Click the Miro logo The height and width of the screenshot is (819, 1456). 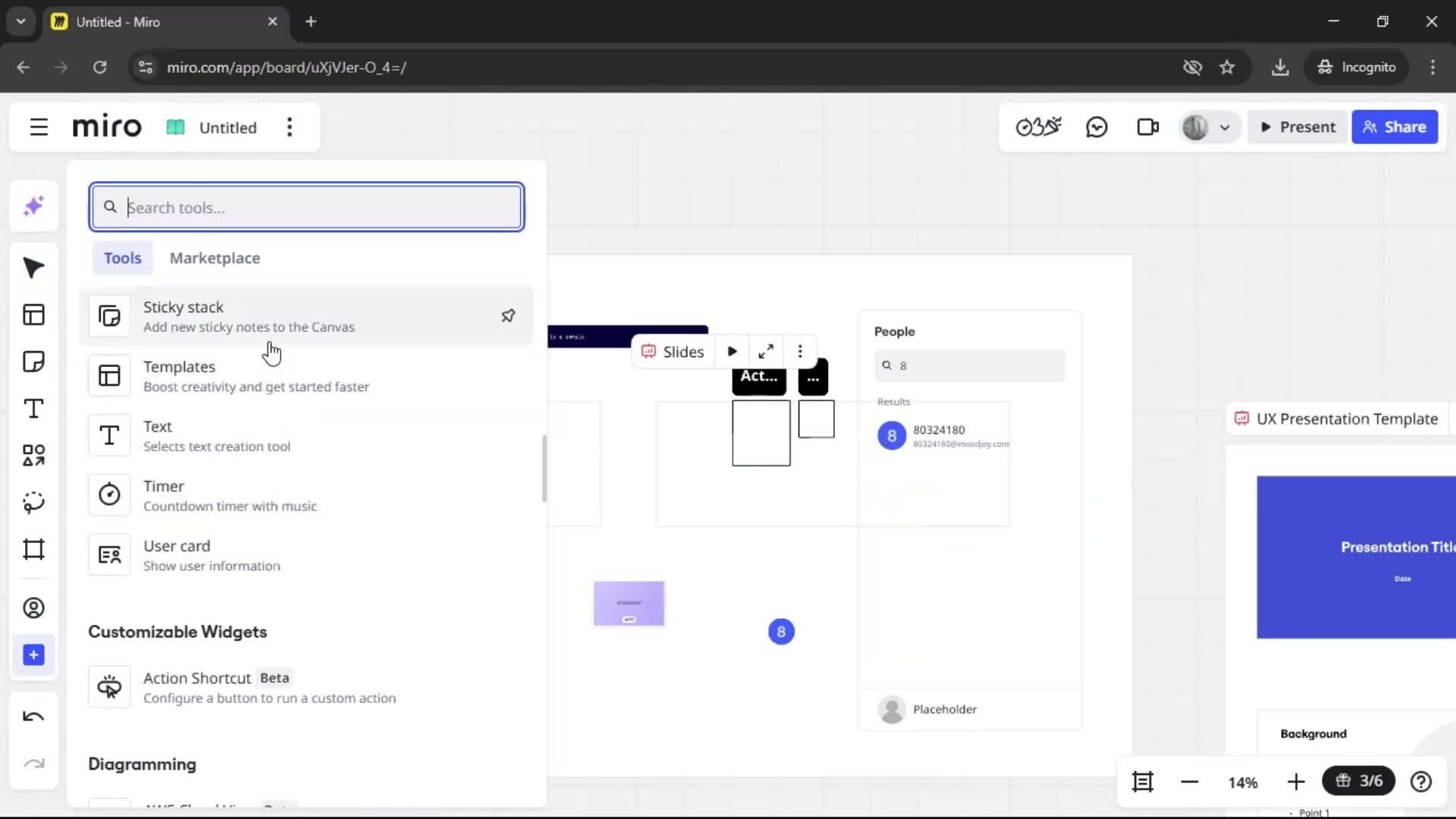point(107,127)
